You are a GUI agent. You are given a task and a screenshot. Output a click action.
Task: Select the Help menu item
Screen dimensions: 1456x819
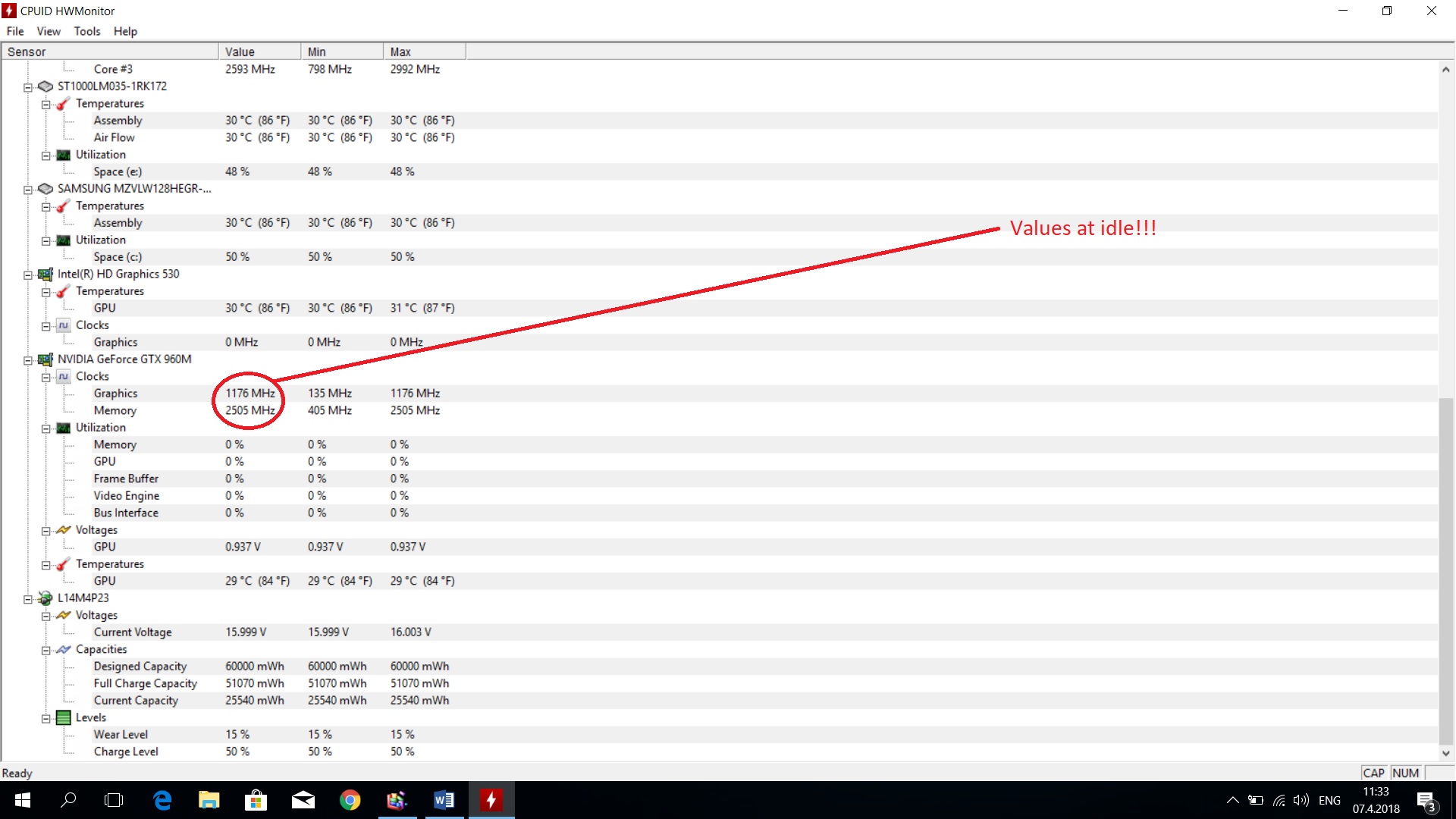pos(125,31)
